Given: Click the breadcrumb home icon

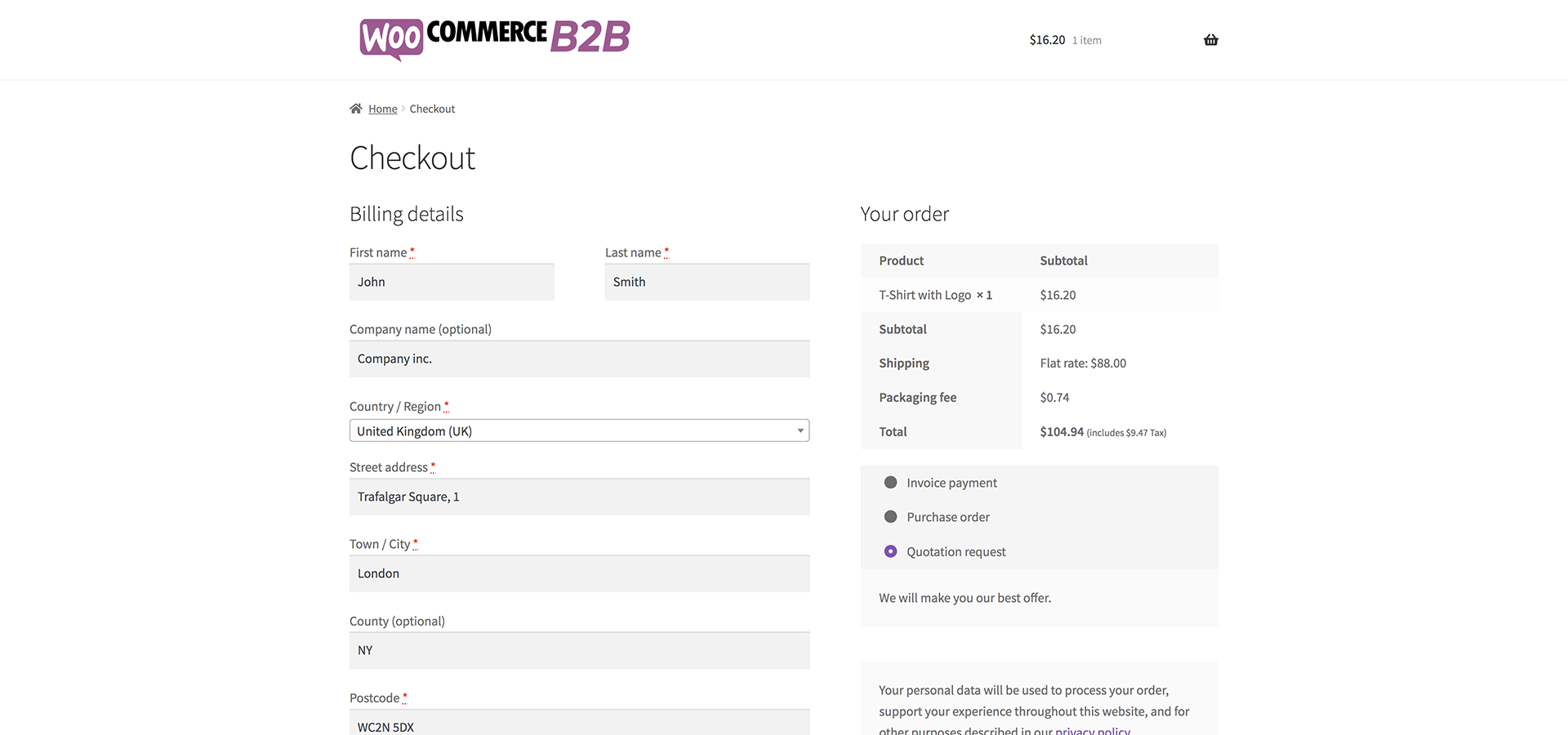Looking at the screenshot, I should tap(356, 109).
